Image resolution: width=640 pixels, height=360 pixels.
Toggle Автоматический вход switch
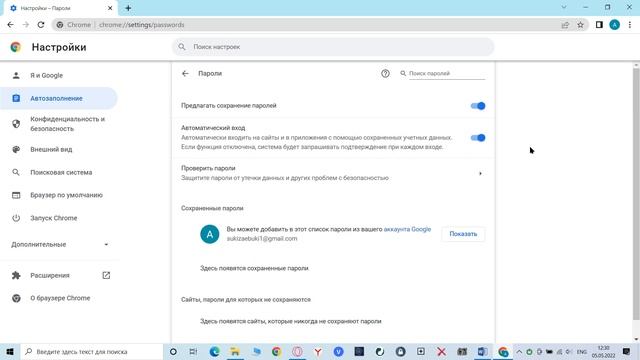coord(478,138)
